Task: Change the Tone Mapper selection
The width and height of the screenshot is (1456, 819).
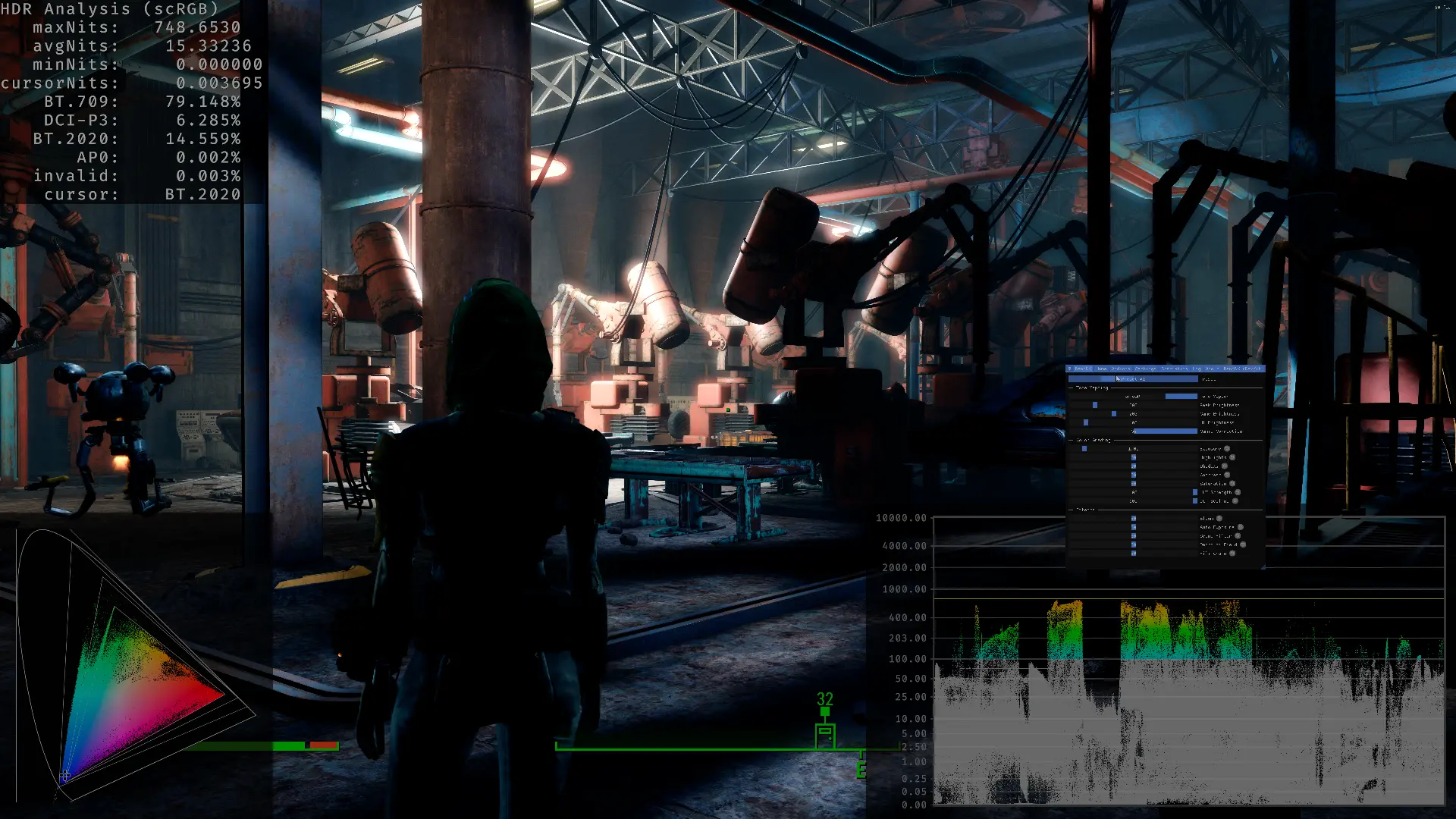Action: [1133, 397]
